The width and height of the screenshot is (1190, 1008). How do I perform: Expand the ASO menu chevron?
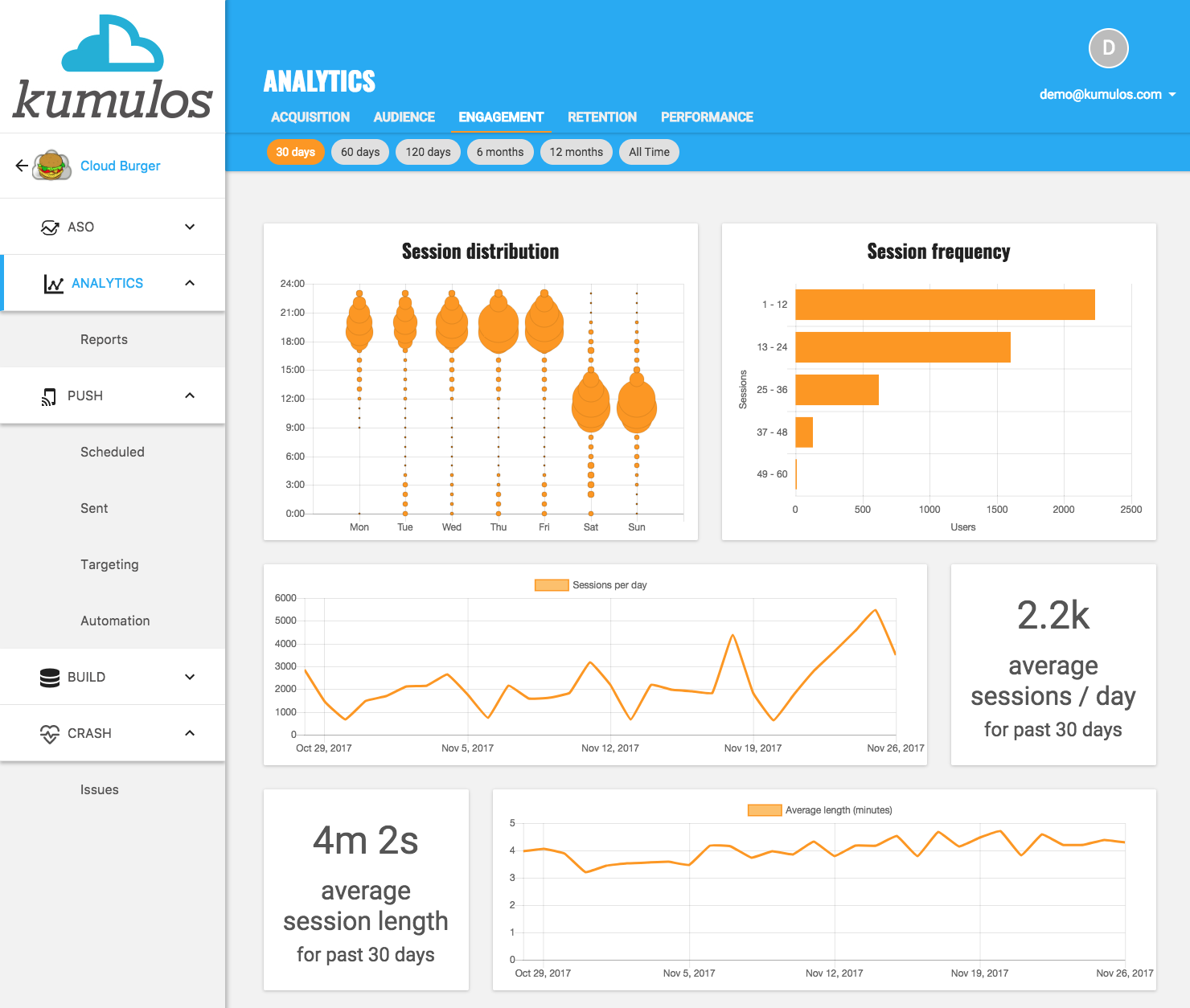[190, 227]
